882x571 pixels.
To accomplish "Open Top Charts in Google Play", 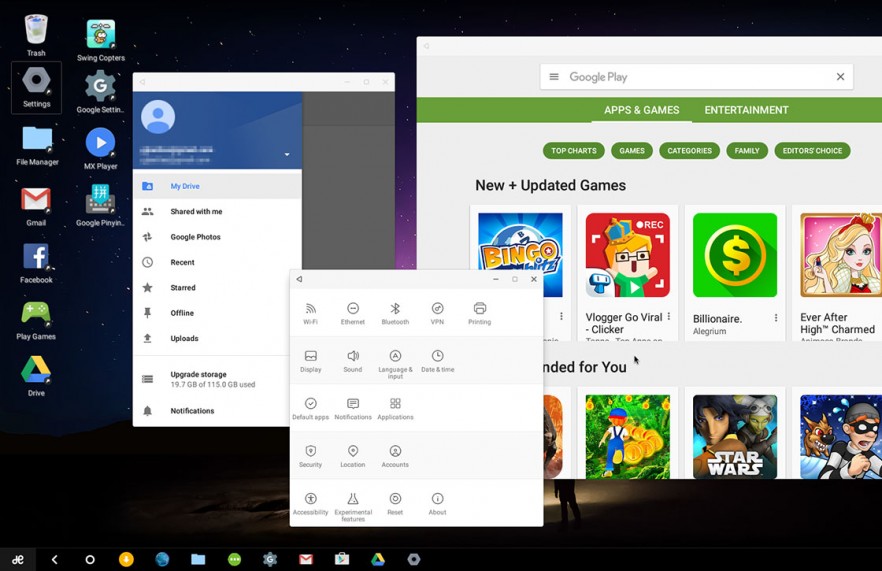I will [574, 151].
